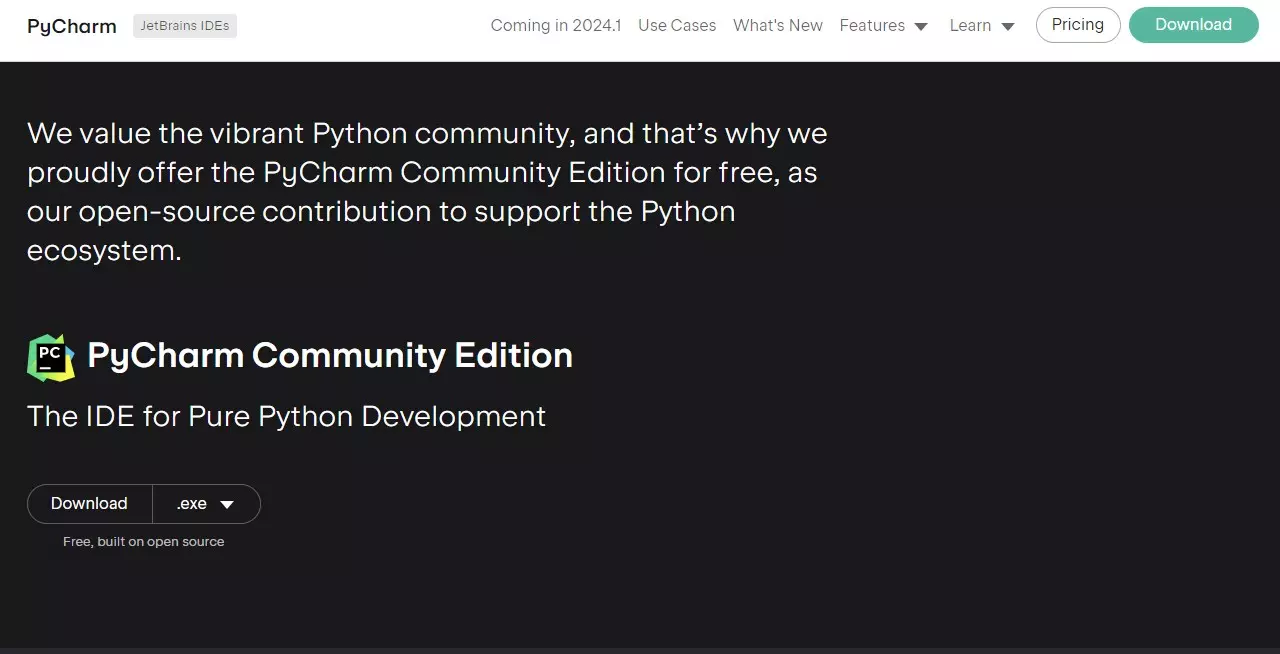Click the JetBrains IDEs badge
This screenshot has width=1280, height=654.
[x=185, y=26]
